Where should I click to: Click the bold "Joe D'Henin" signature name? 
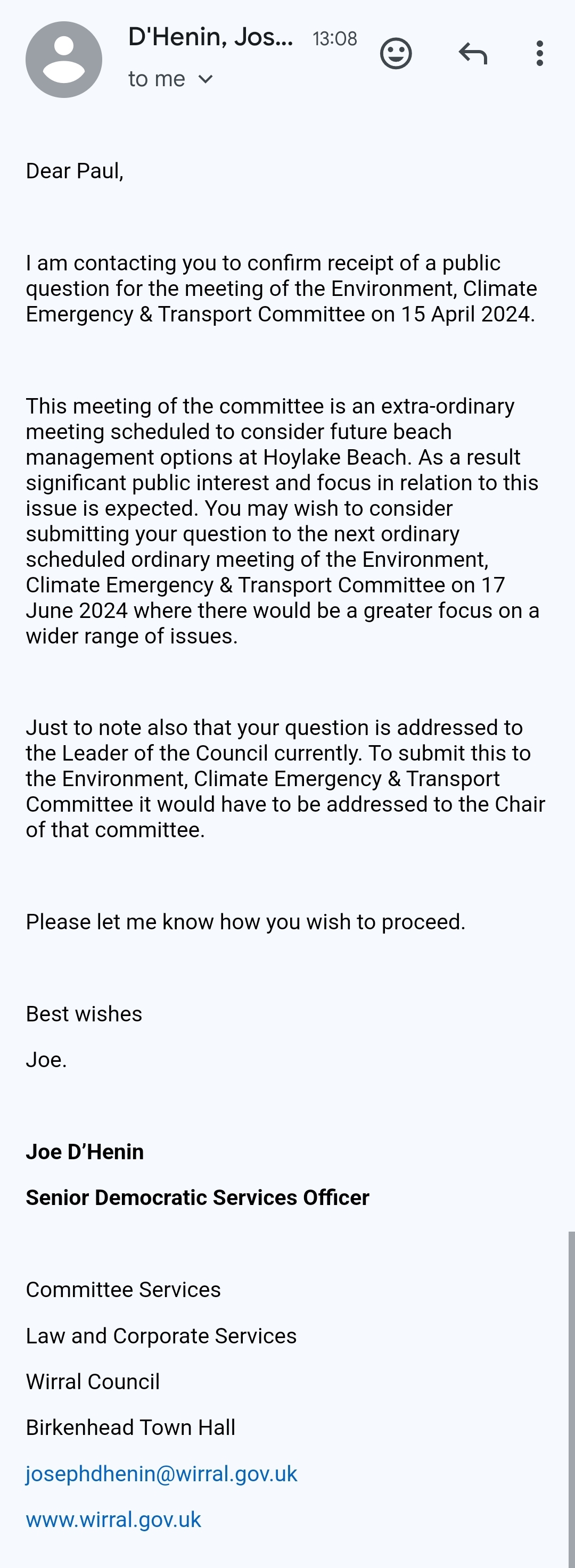coord(85,1152)
